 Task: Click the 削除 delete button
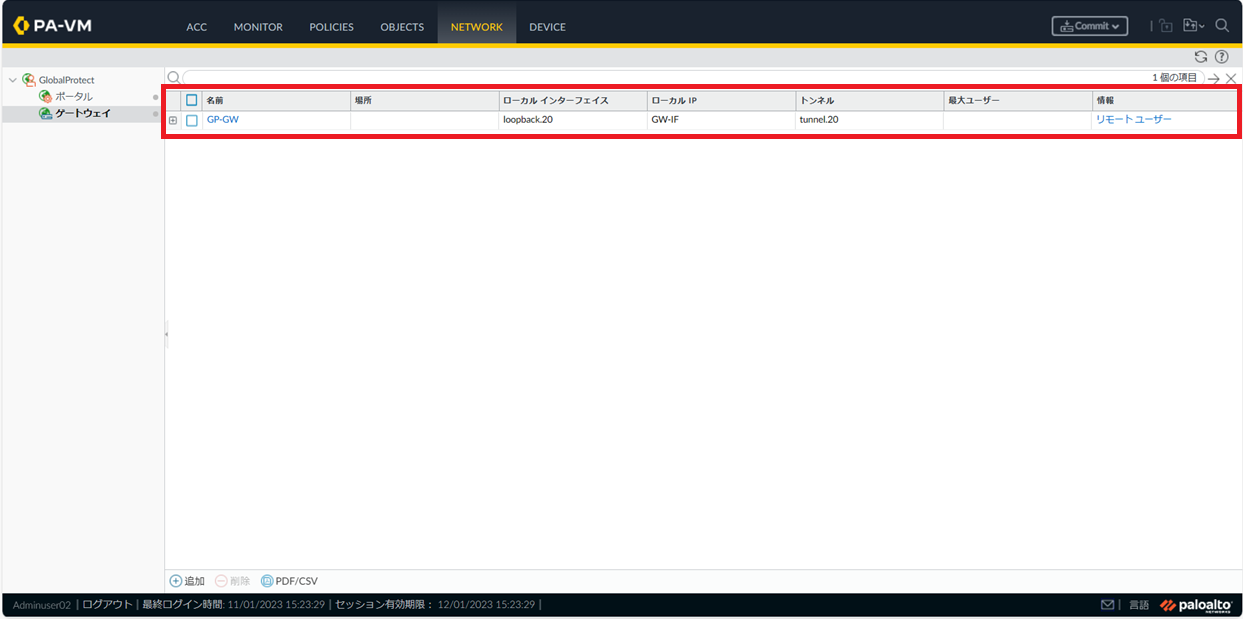point(232,581)
